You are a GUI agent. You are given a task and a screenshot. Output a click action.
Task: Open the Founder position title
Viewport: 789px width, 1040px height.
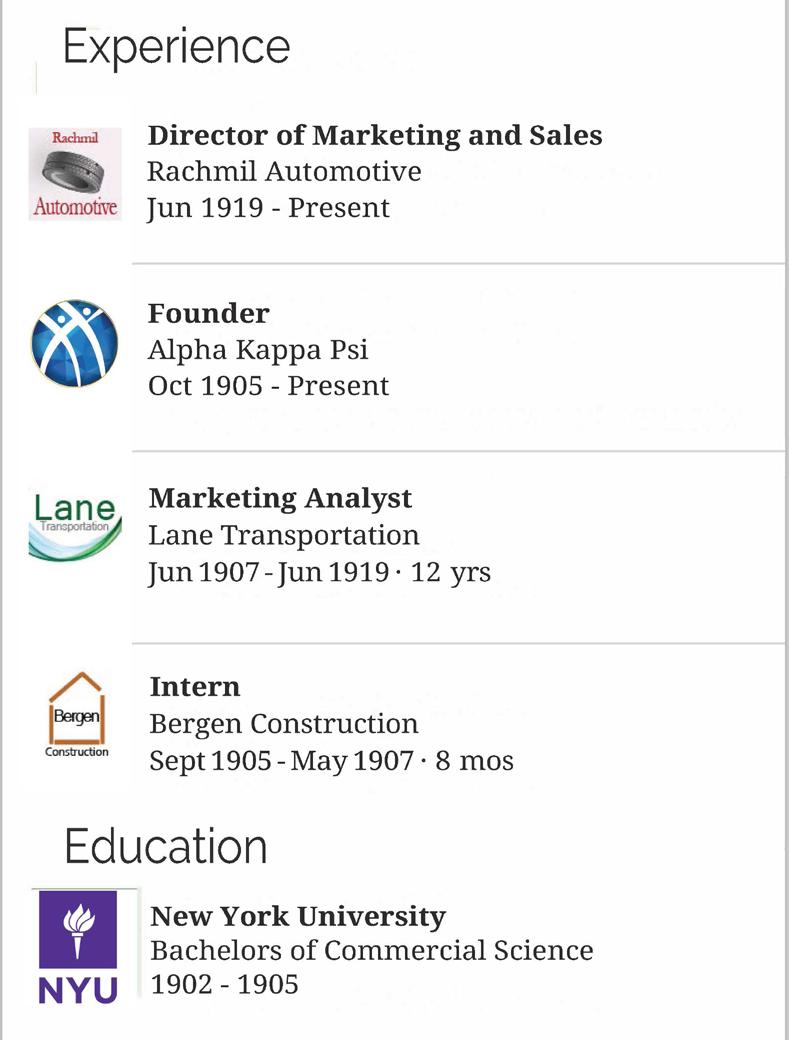pyautogui.click(x=208, y=313)
